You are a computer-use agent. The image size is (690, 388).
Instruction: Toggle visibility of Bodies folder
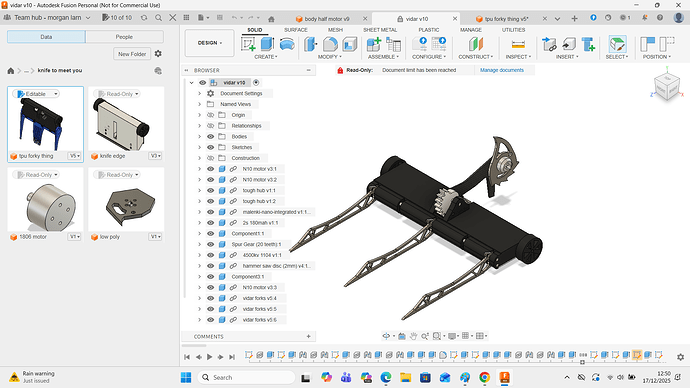tap(210, 136)
